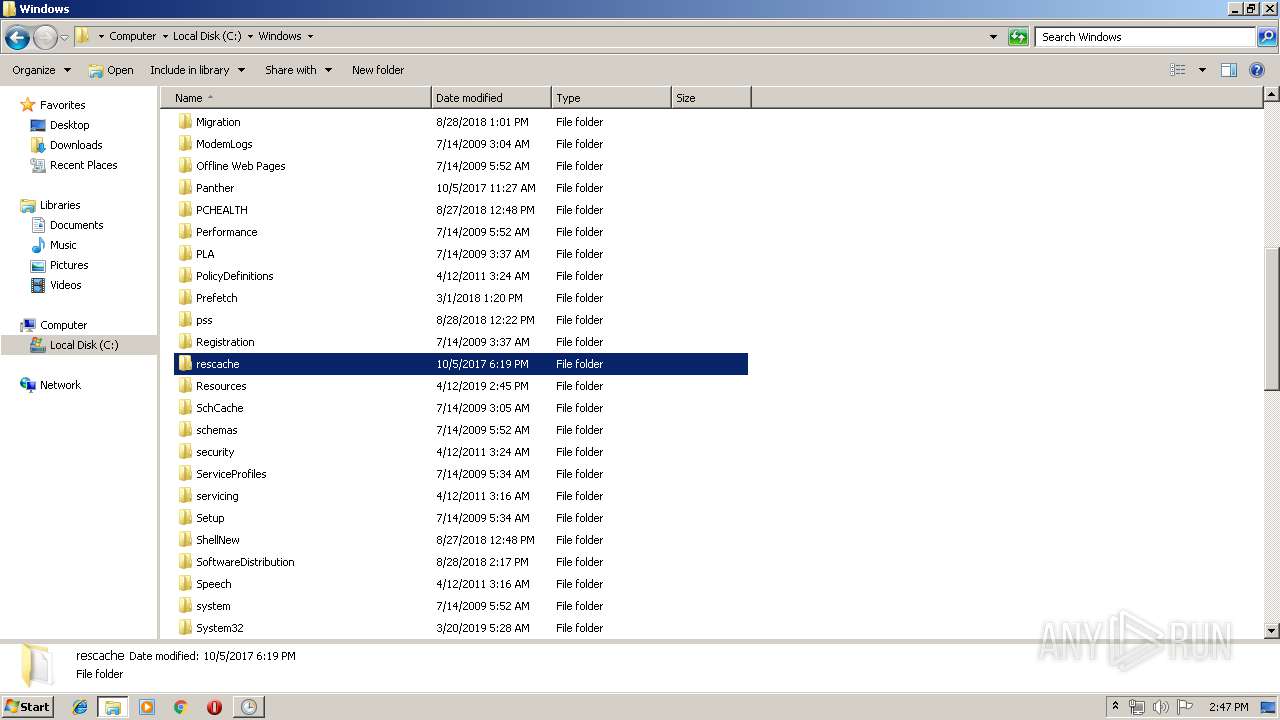The height and width of the screenshot is (720, 1280).
Task: Click Local Disk (C:) in breadcrumb
Action: click(207, 36)
